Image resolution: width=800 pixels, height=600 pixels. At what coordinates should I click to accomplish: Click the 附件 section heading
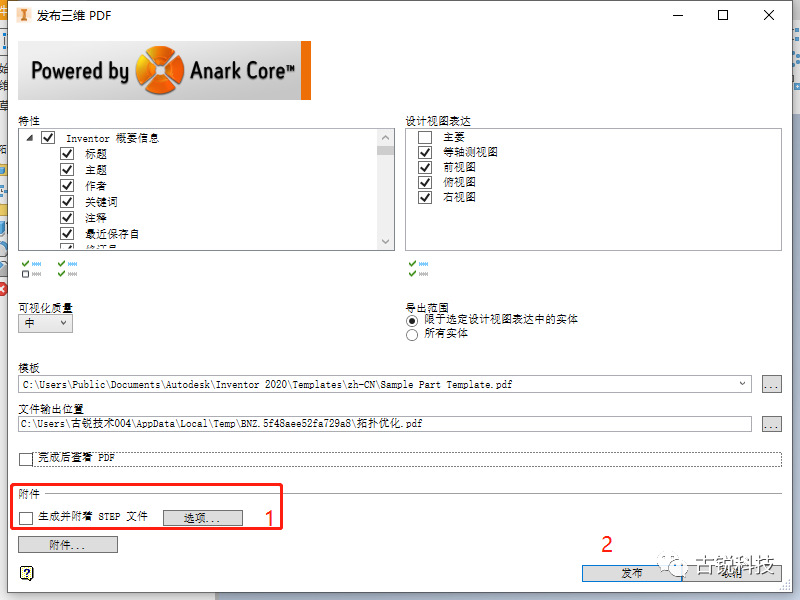point(29,494)
